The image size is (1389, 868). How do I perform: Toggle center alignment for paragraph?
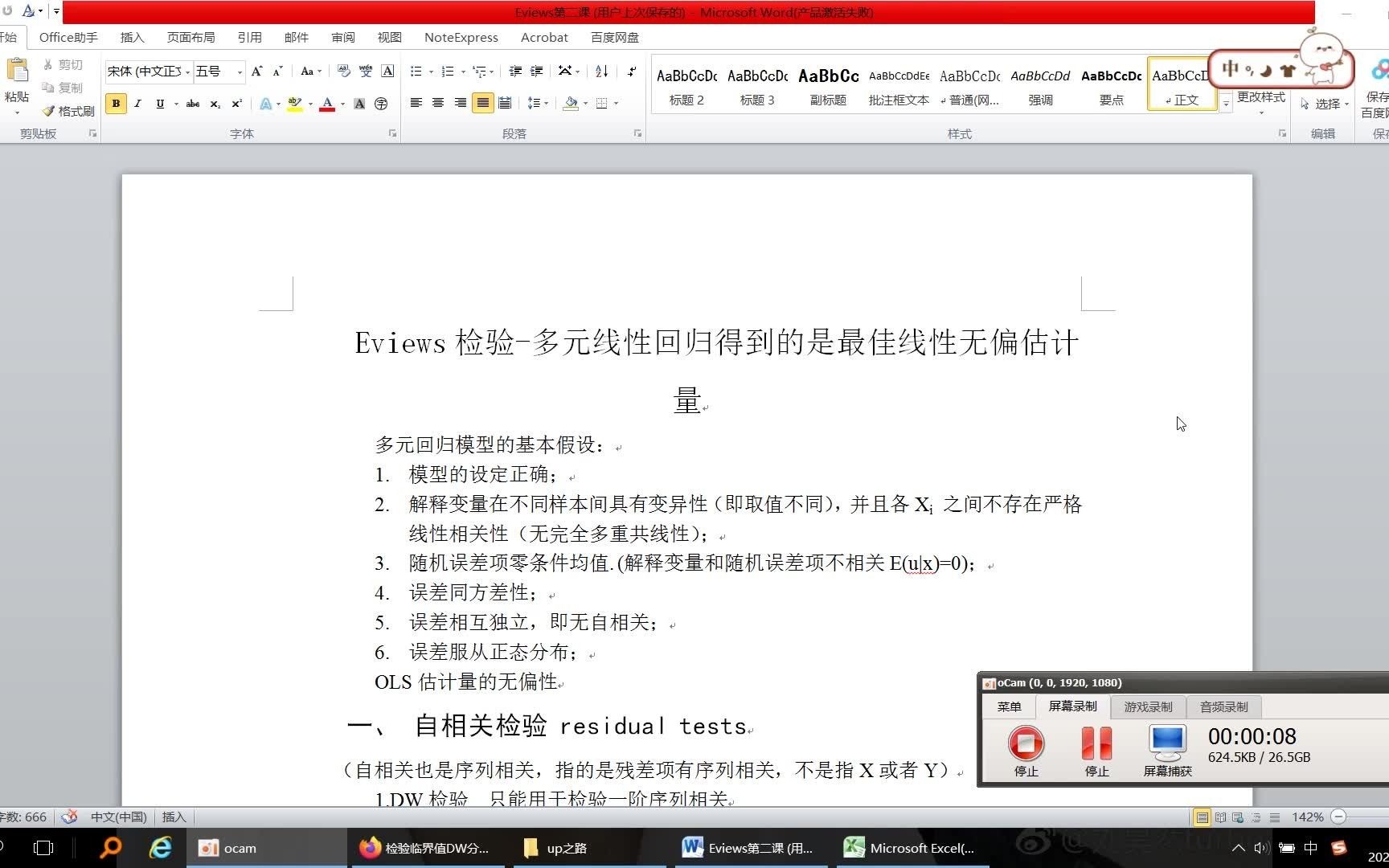tap(437, 103)
